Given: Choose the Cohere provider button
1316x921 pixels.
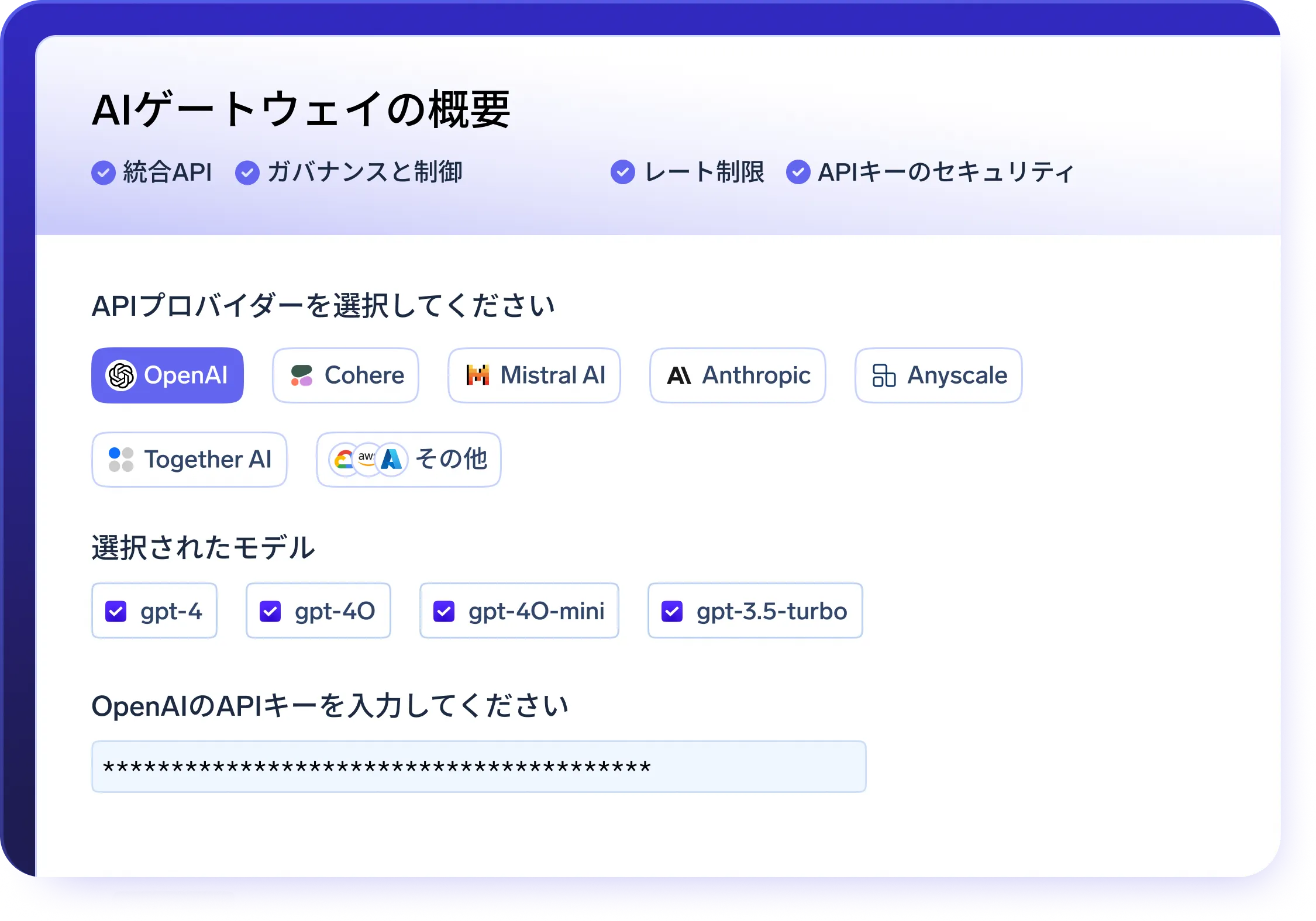Looking at the screenshot, I should (346, 375).
